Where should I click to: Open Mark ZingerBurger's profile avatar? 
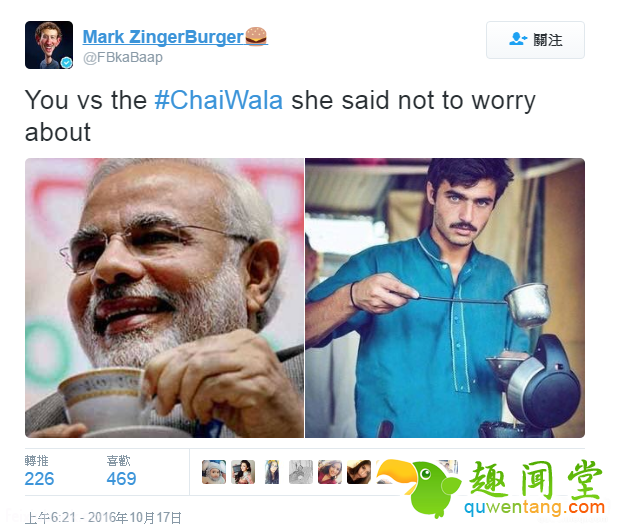click(49, 45)
